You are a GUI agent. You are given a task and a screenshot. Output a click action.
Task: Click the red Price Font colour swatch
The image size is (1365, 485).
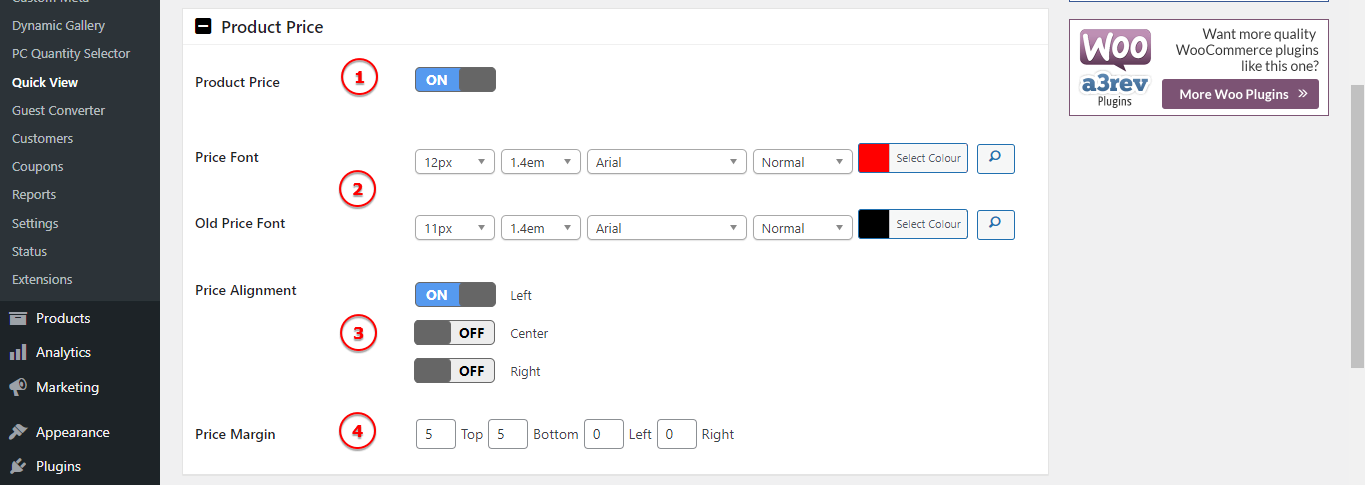click(x=874, y=158)
